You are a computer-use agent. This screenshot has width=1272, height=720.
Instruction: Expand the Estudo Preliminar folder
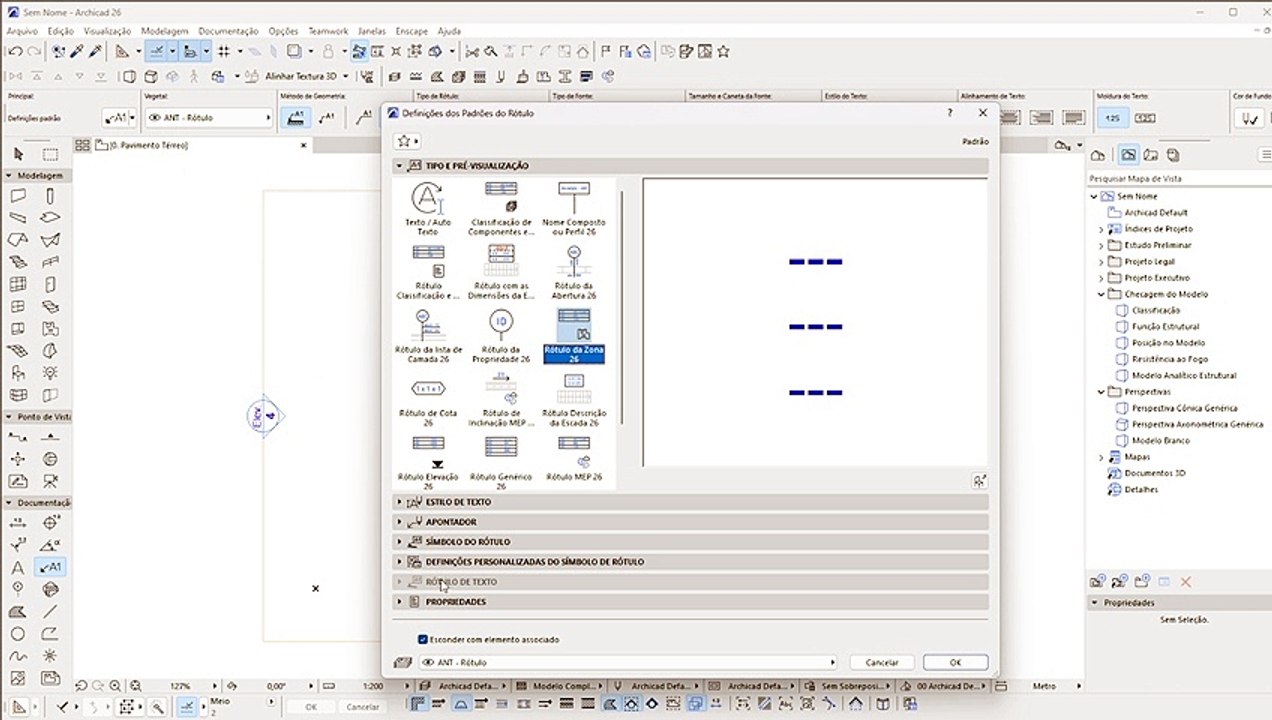[1101, 245]
